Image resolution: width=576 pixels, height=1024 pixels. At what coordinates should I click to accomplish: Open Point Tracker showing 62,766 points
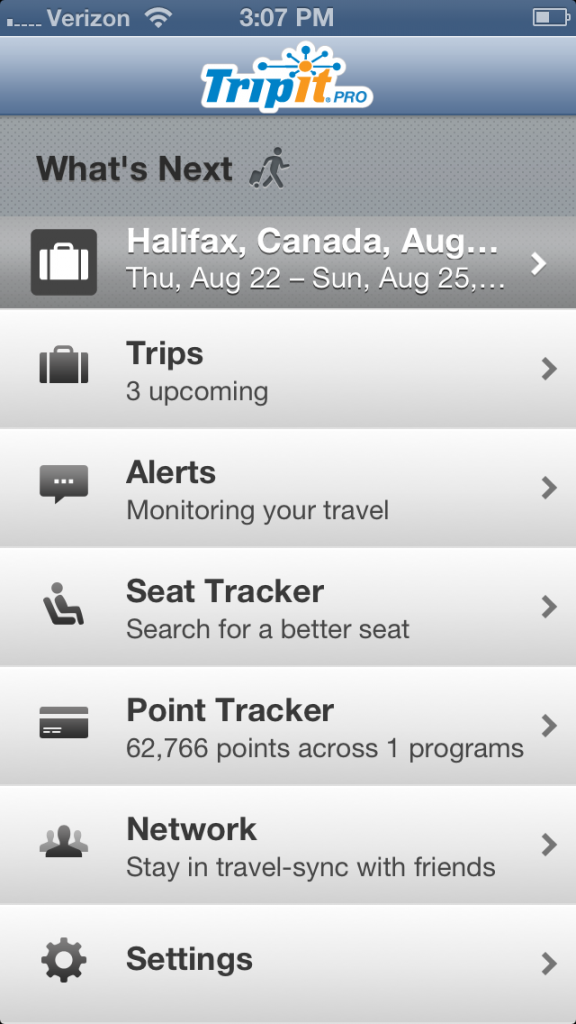288,724
